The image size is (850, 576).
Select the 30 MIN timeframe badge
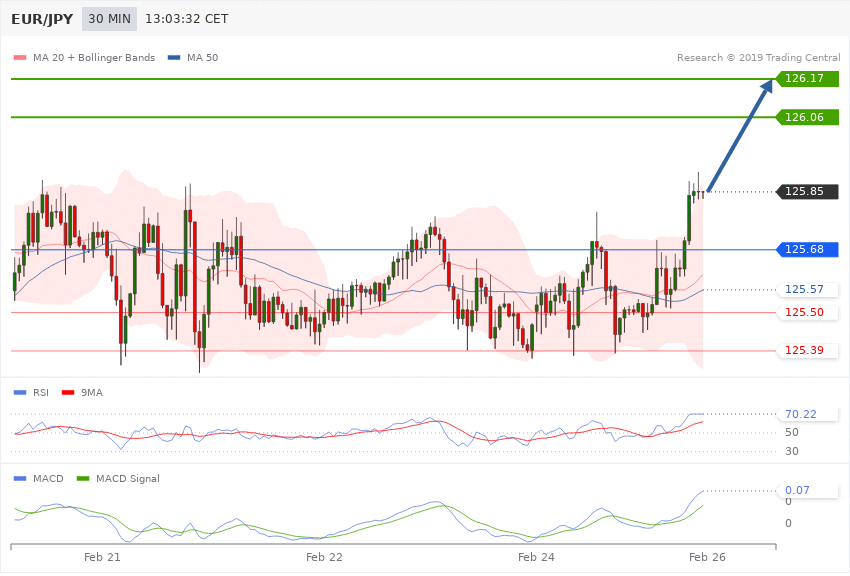click(110, 19)
